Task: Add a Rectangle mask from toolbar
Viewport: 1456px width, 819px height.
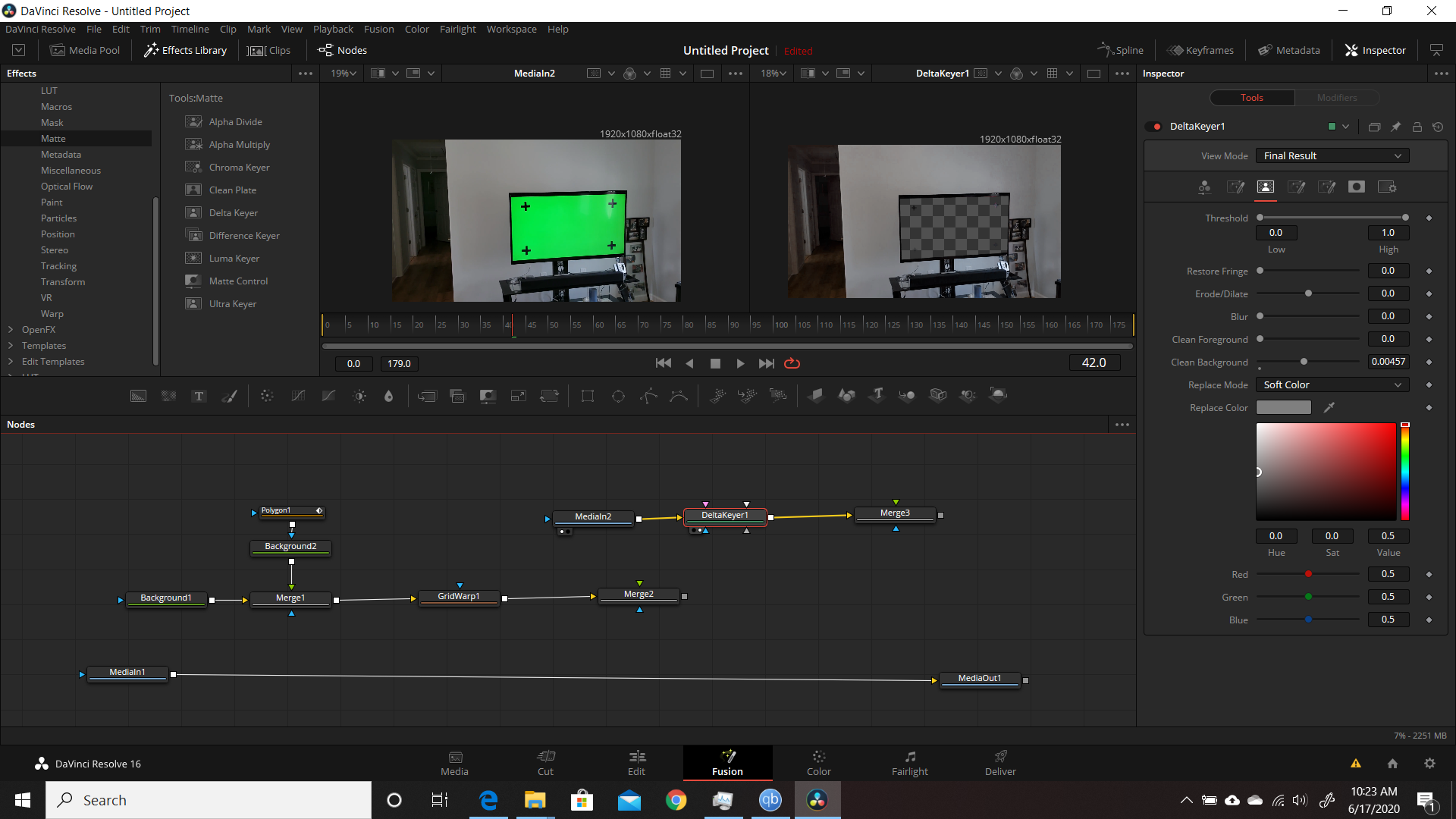Action: point(588,396)
